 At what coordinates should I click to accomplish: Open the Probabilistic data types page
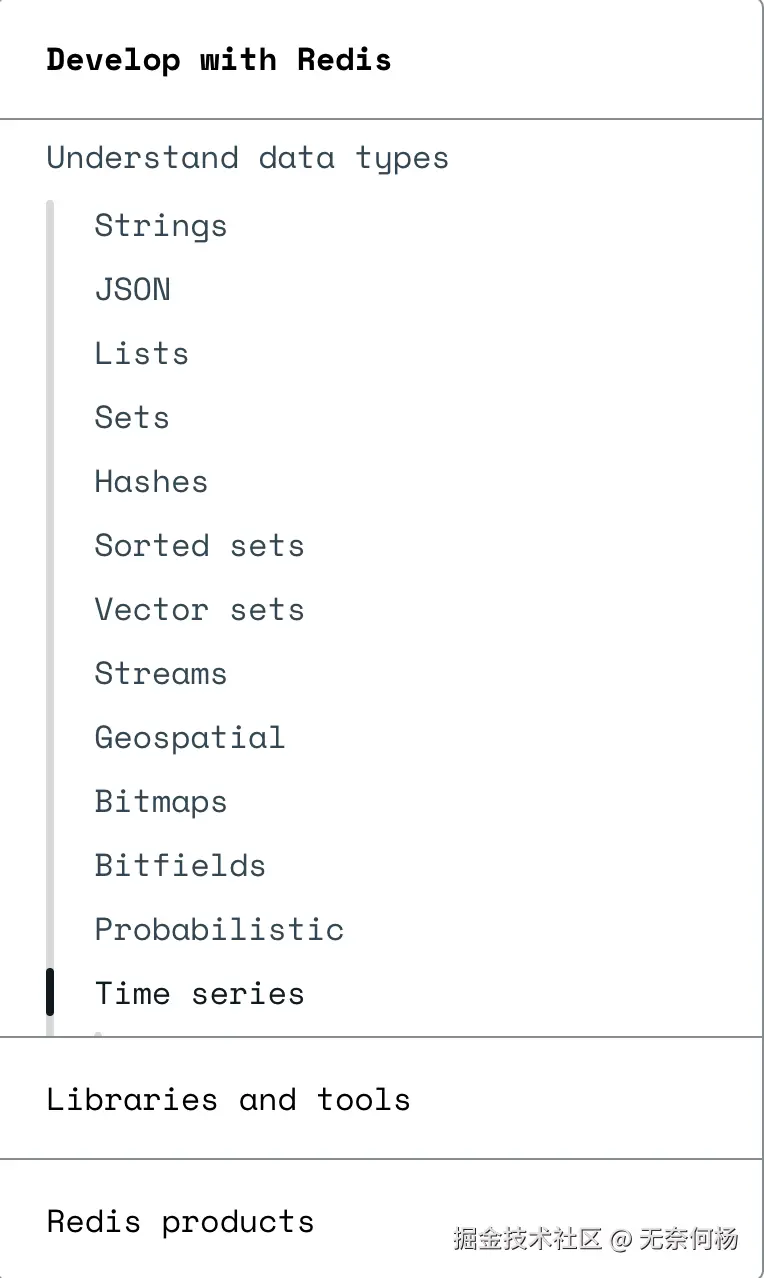click(219, 930)
